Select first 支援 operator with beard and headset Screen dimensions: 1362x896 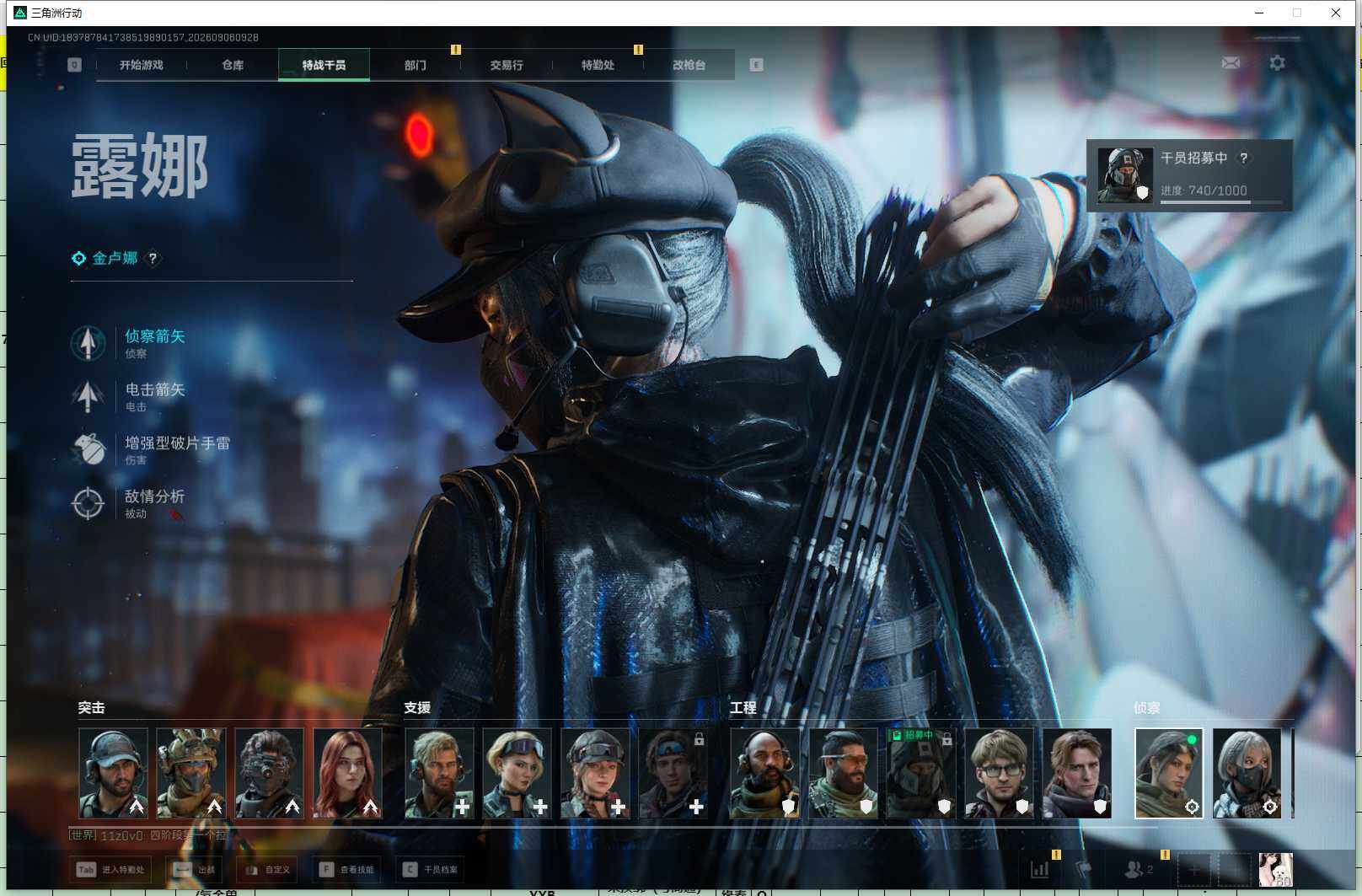(439, 773)
